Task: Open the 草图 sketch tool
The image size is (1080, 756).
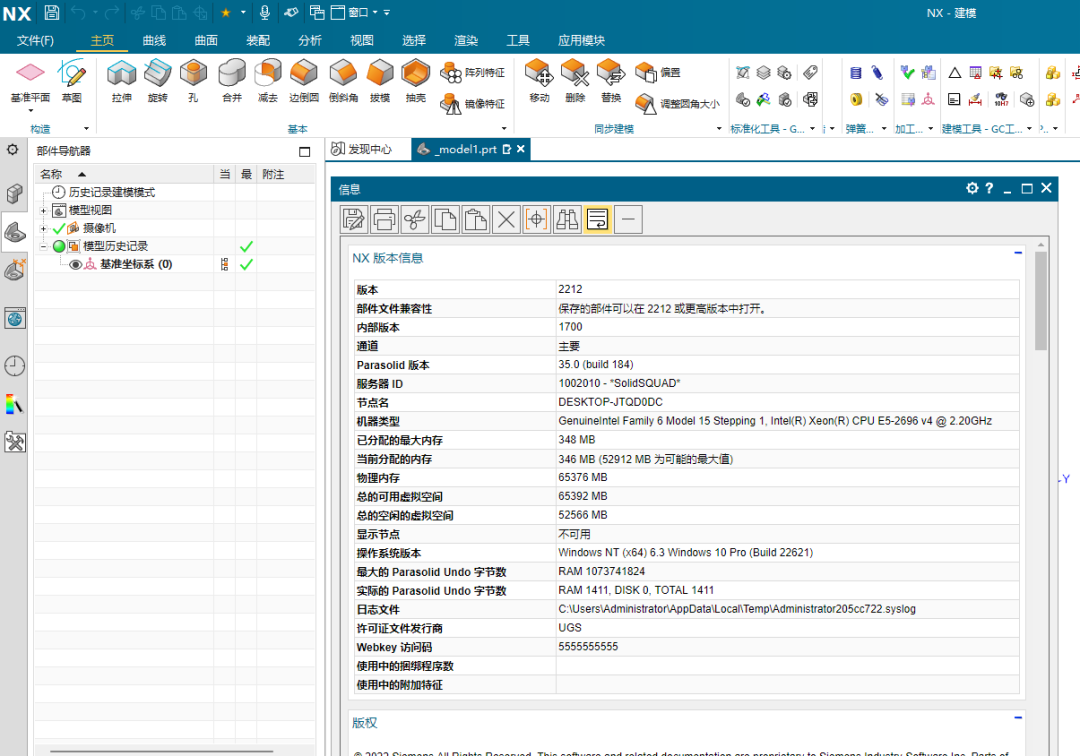Action: pos(72,81)
